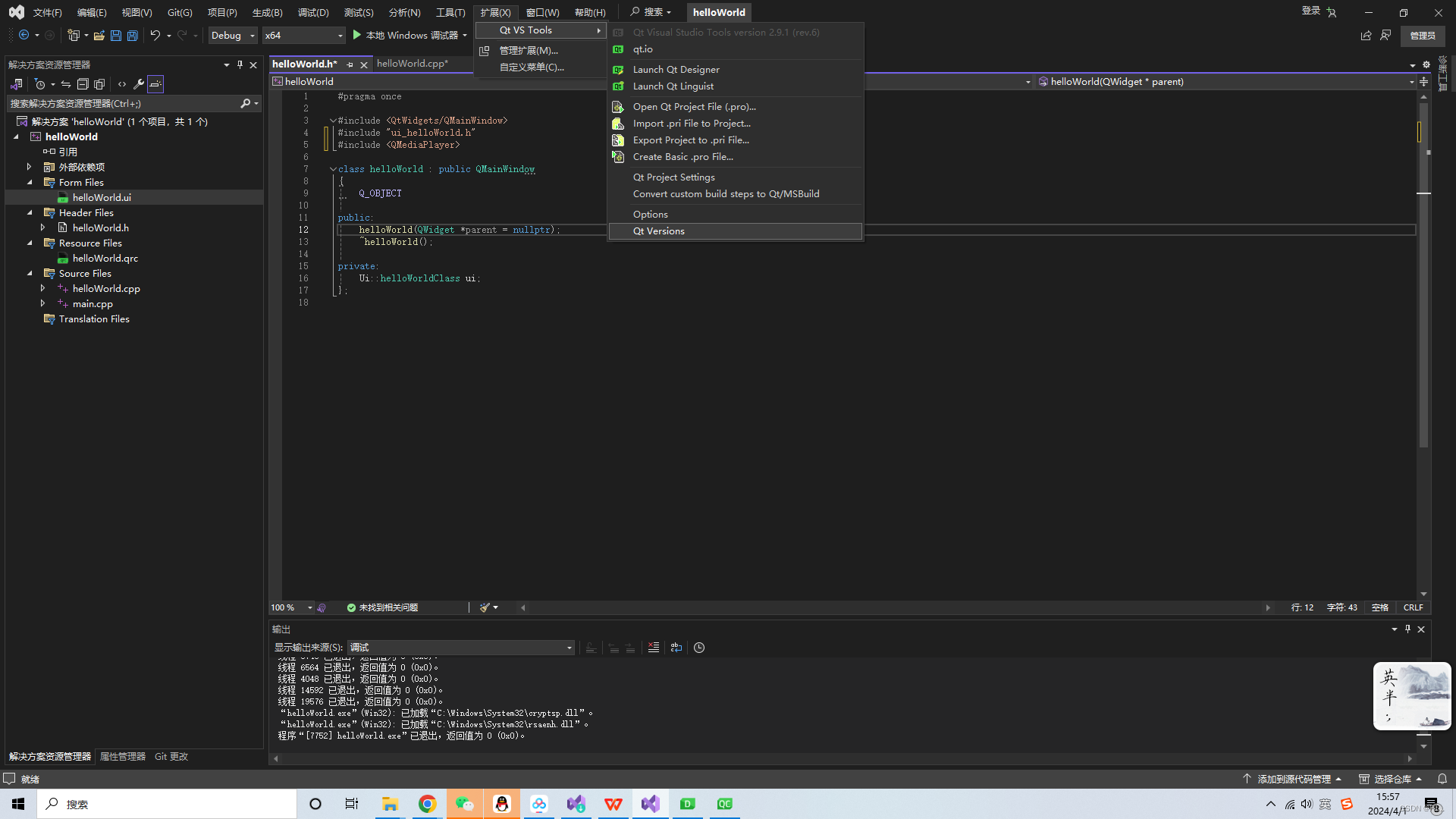Screen dimensions: 1456x819
Task: Open Properties wrench icon in Solution Explorer
Action: (139, 84)
